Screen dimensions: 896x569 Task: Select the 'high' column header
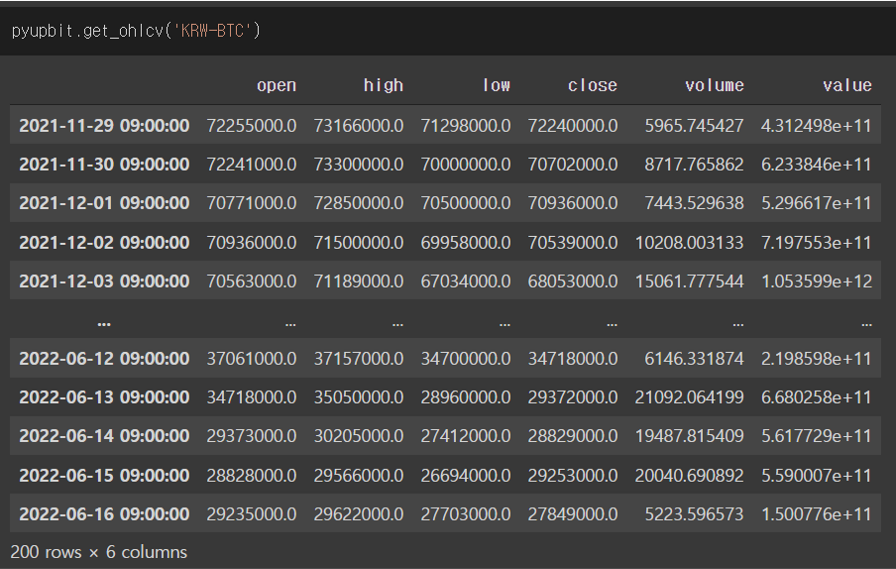click(x=383, y=86)
